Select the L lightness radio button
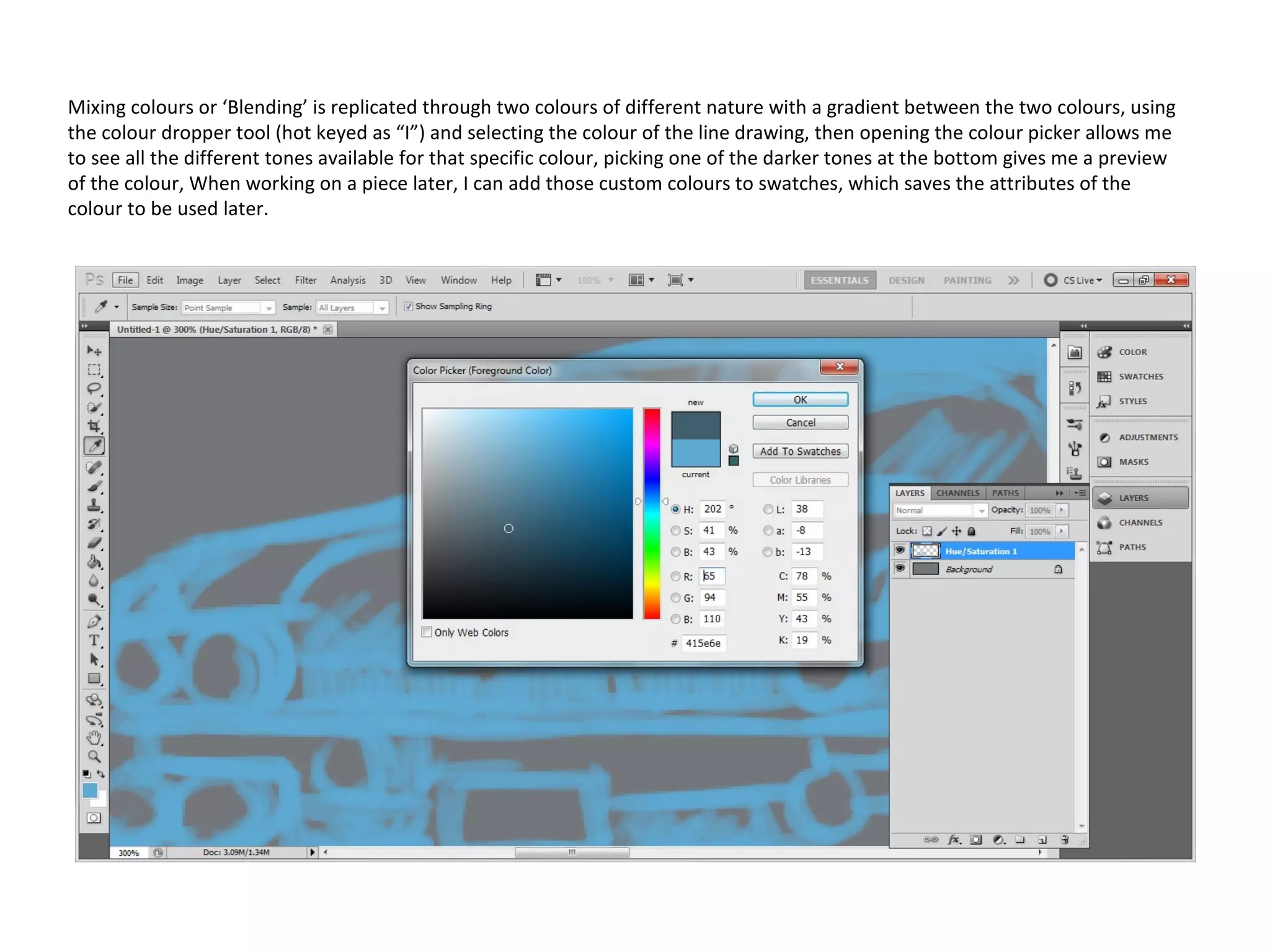Image resolution: width=1270 pixels, height=952 pixels. point(768,509)
